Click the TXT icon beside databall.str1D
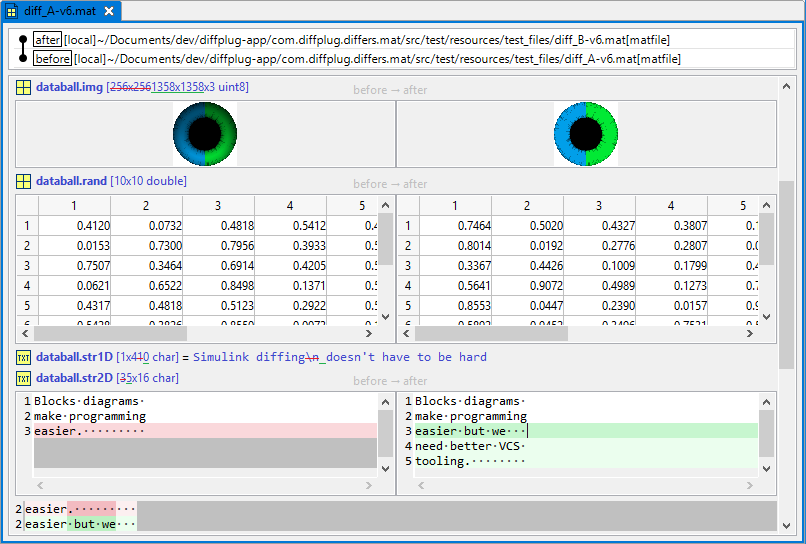The height and width of the screenshot is (544, 806). tap(23, 357)
